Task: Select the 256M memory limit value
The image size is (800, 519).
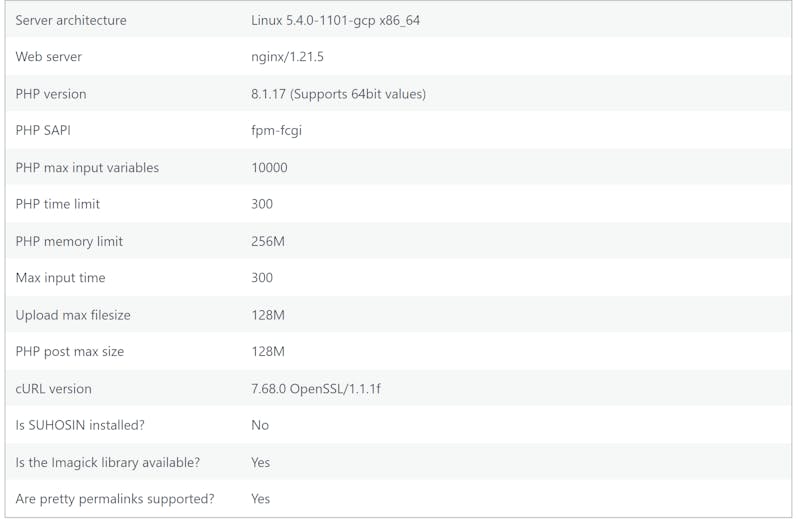Action: [268, 241]
